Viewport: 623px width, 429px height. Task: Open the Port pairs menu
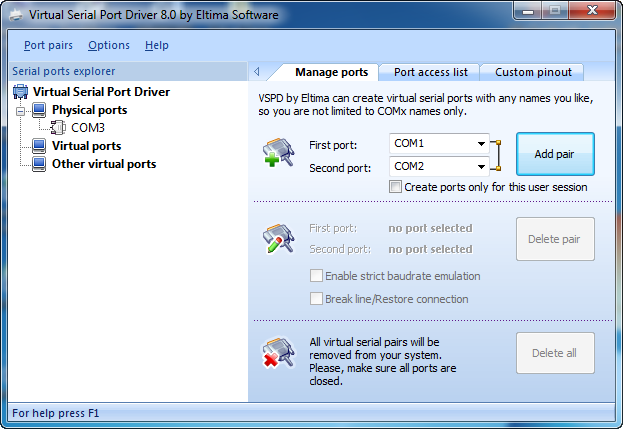point(48,45)
